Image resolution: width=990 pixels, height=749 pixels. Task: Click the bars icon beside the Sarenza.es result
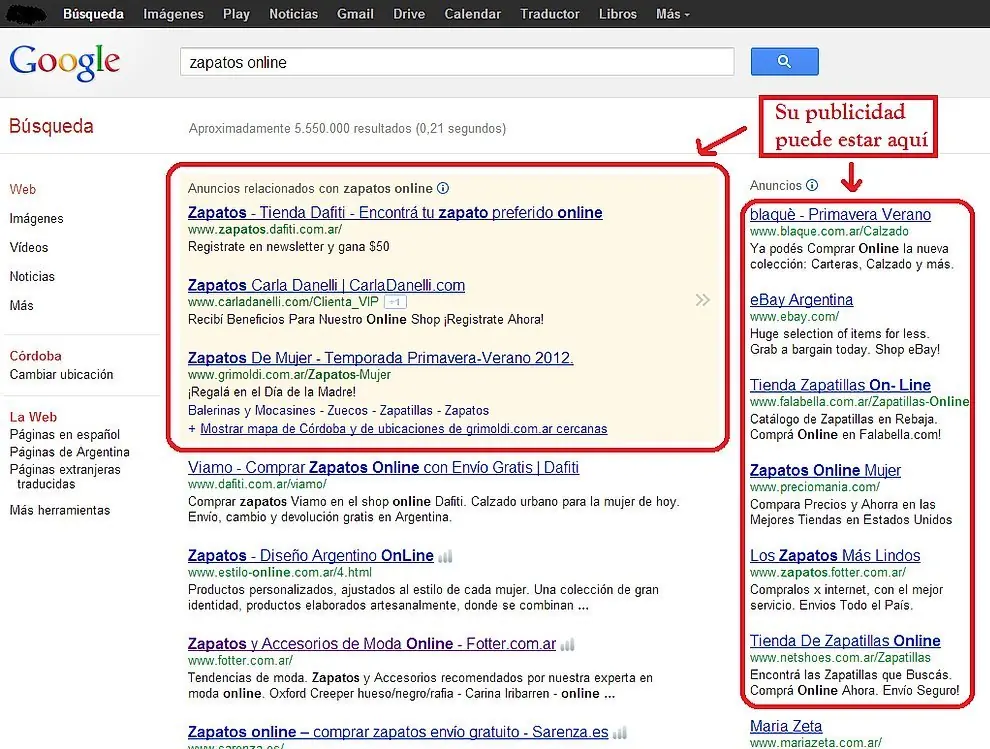click(620, 733)
